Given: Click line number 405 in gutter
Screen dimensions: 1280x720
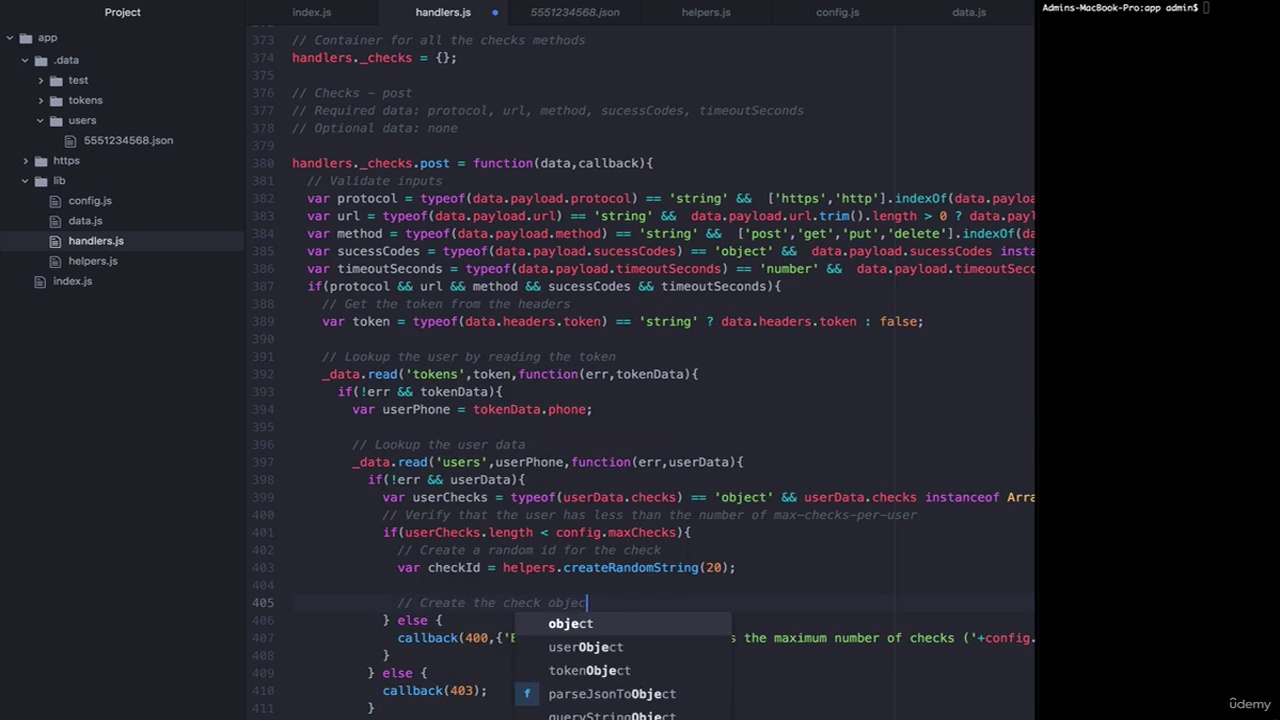Looking at the screenshot, I should pyautogui.click(x=263, y=603).
